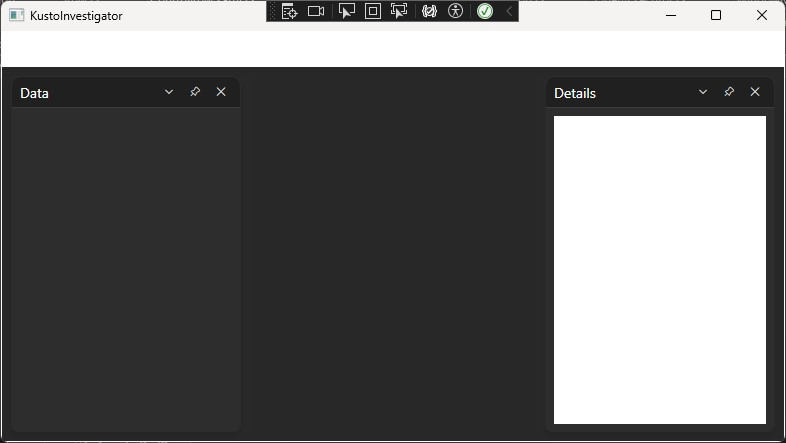Enable Select Element pointer tool
The width and height of the screenshot is (786, 443).
point(346,11)
